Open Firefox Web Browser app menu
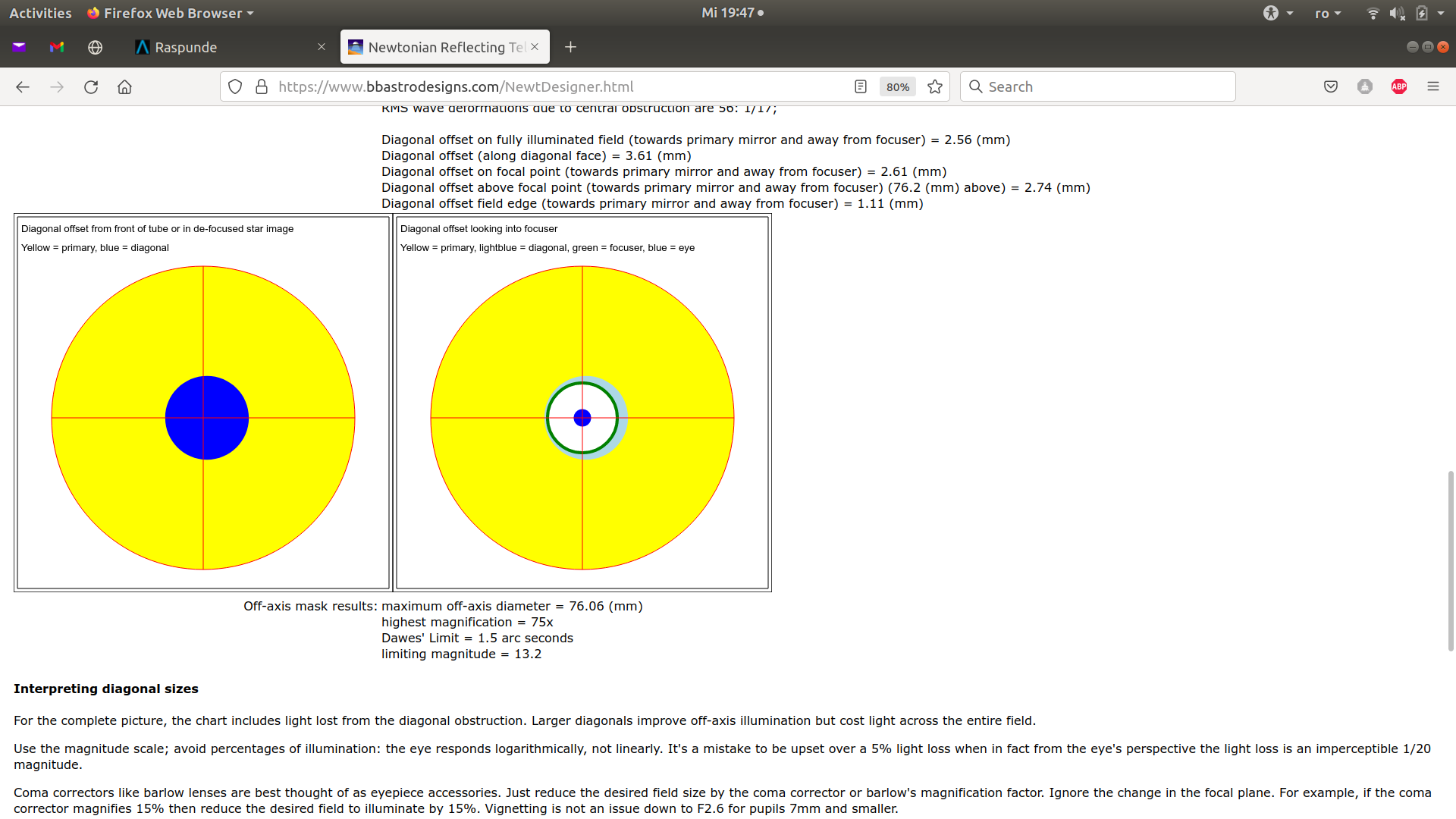The width and height of the screenshot is (1456, 819). [171, 13]
